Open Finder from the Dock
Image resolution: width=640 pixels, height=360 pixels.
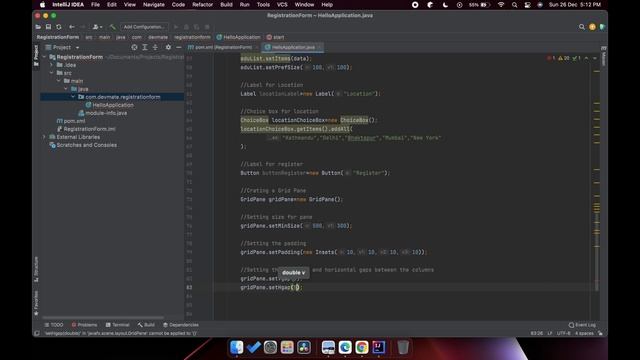(236, 347)
